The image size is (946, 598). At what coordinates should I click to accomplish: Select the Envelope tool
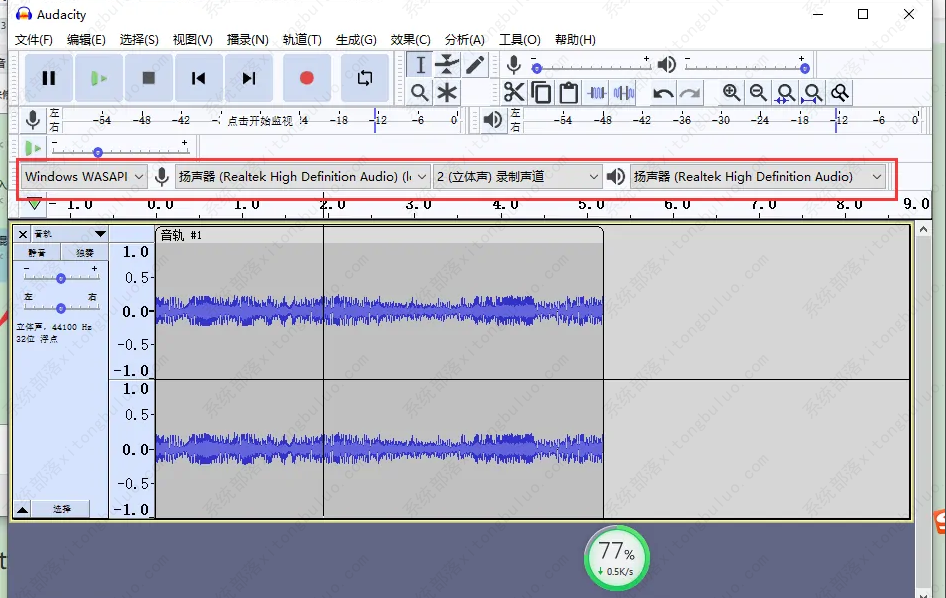click(447, 65)
